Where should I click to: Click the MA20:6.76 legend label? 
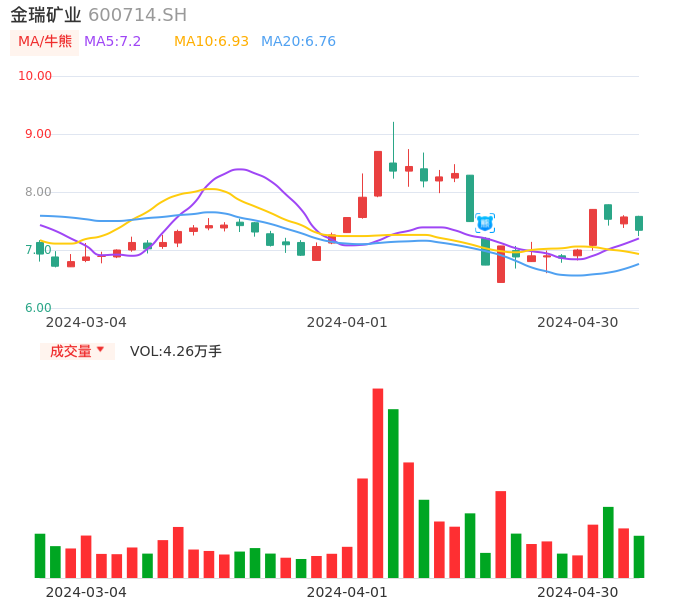[298, 42]
